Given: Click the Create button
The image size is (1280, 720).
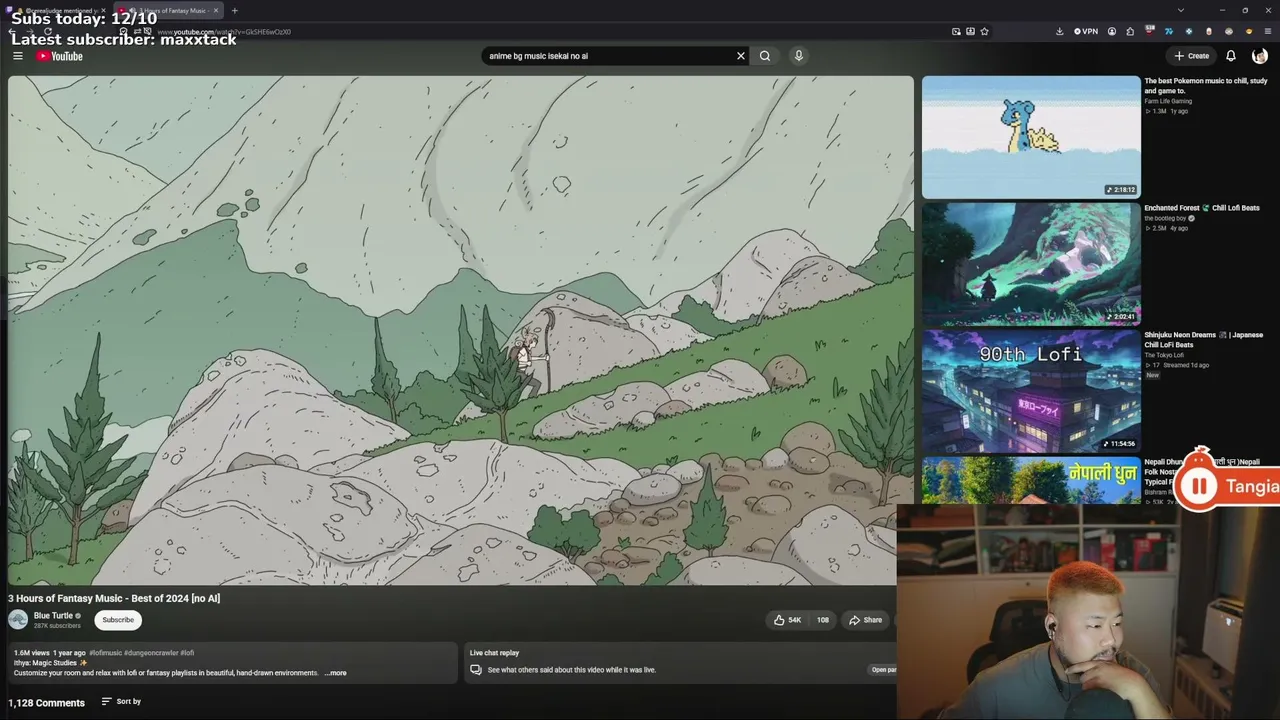Looking at the screenshot, I should 1191,56.
